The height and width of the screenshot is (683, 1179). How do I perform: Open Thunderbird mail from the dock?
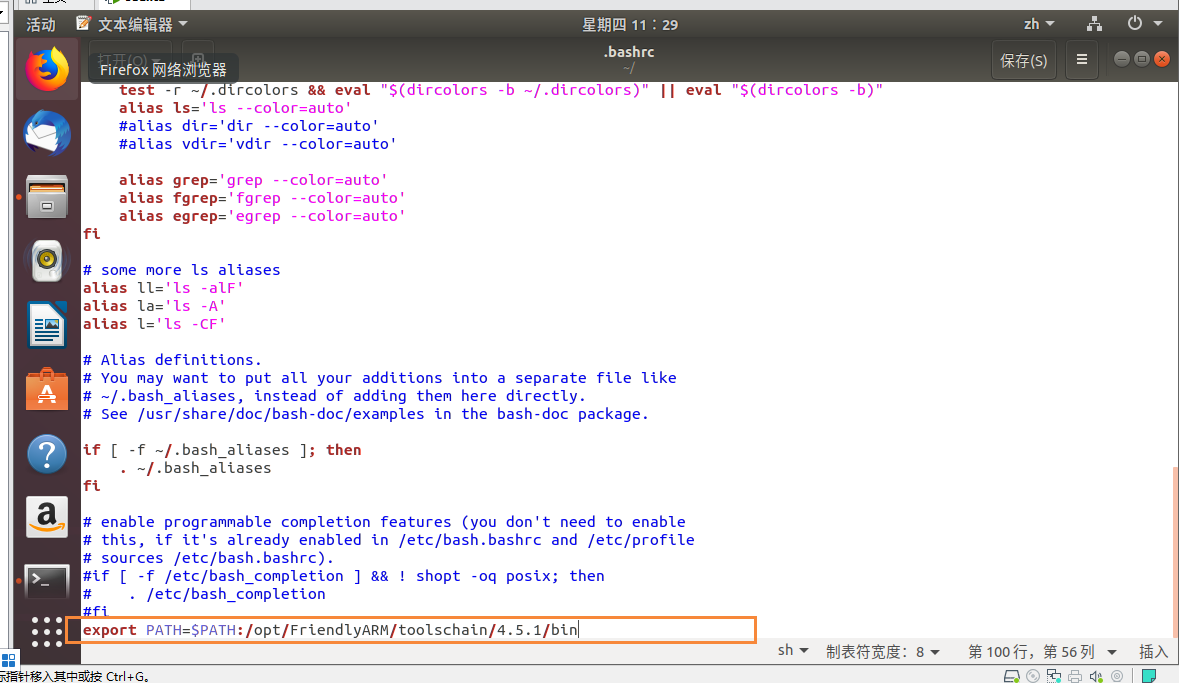pyautogui.click(x=47, y=133)
